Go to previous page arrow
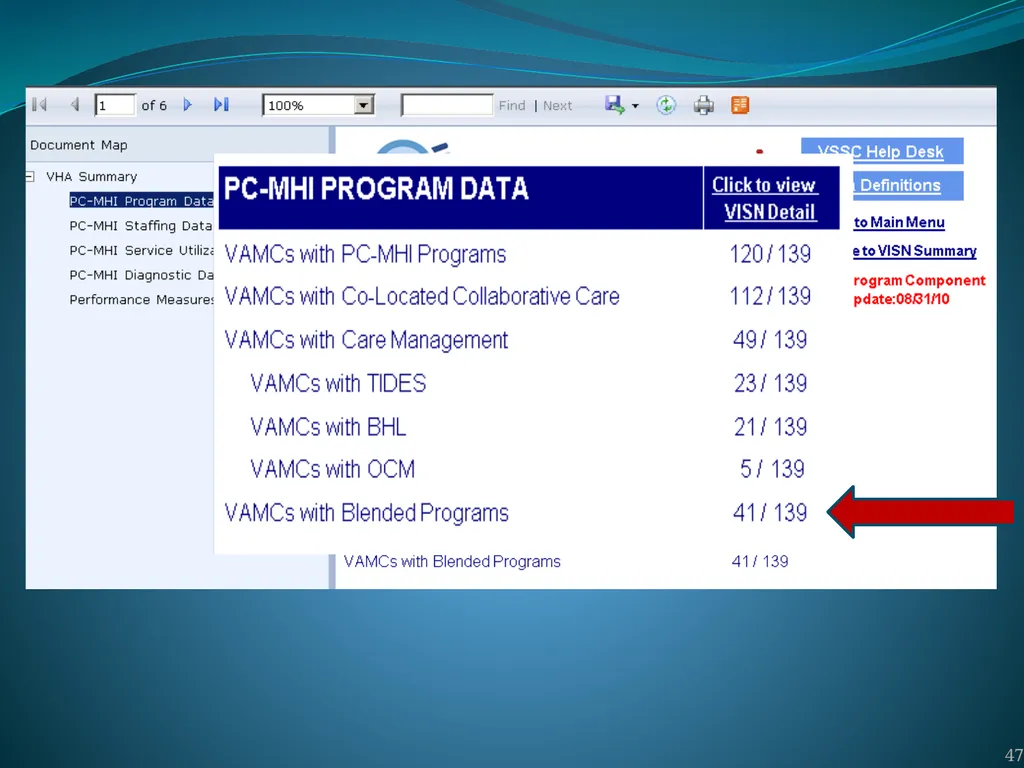Screen dimensions: 1024x768 [x=75, y=104]
